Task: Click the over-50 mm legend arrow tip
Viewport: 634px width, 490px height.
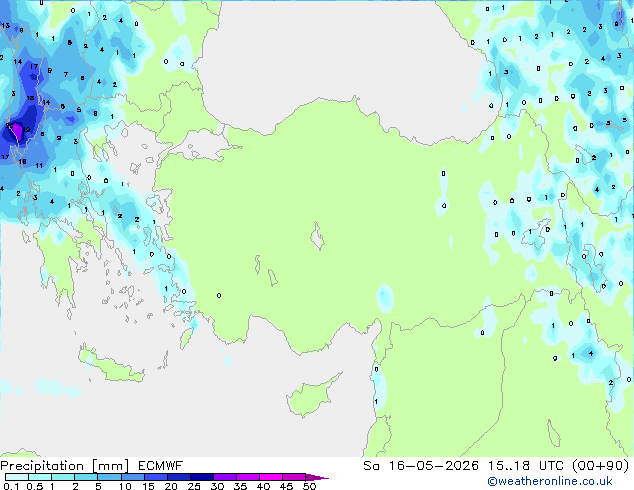Action: coord(317,477)
